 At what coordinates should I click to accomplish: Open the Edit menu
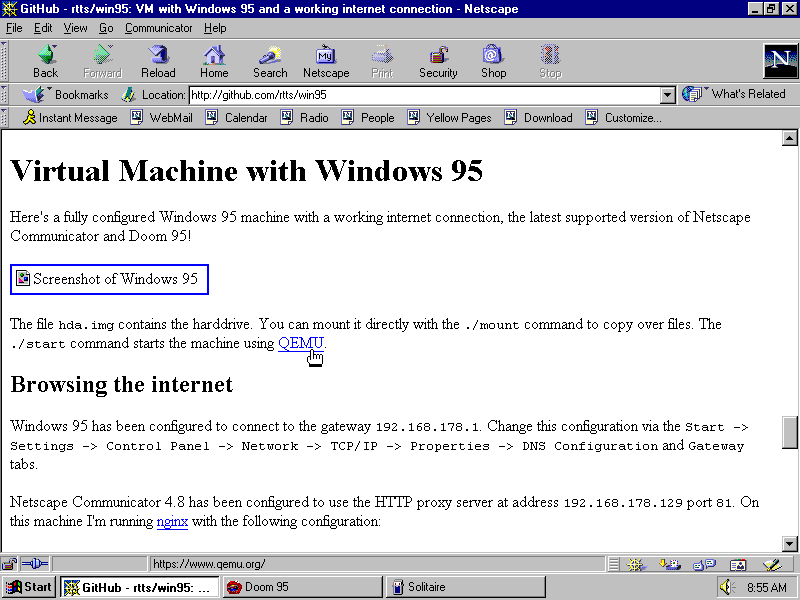point(43,28)
